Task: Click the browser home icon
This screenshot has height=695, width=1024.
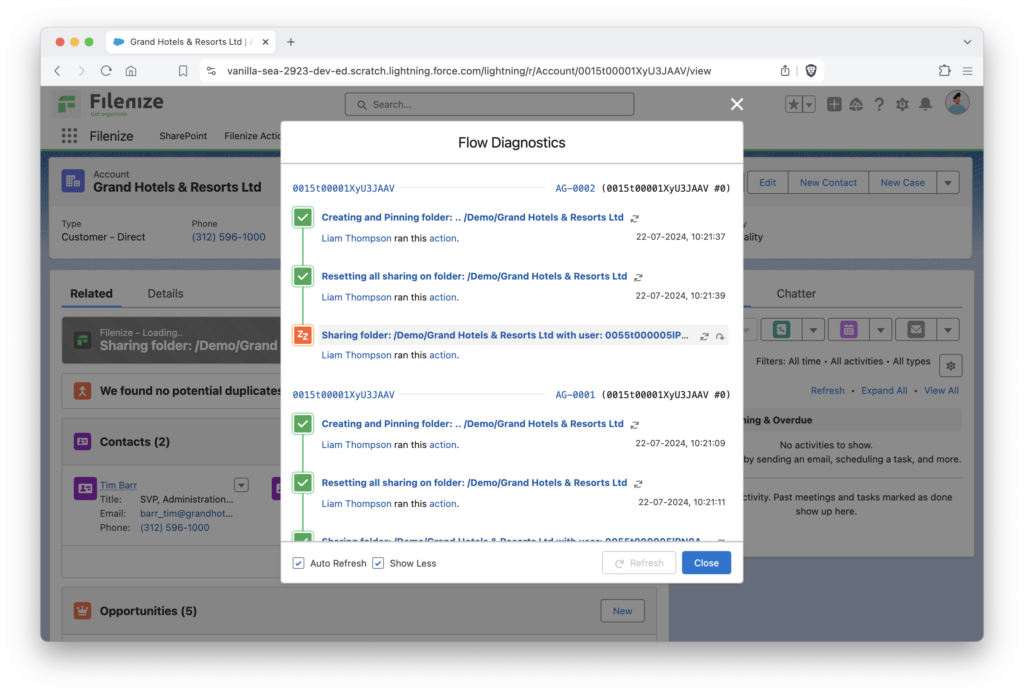Action: coord(131,71)
